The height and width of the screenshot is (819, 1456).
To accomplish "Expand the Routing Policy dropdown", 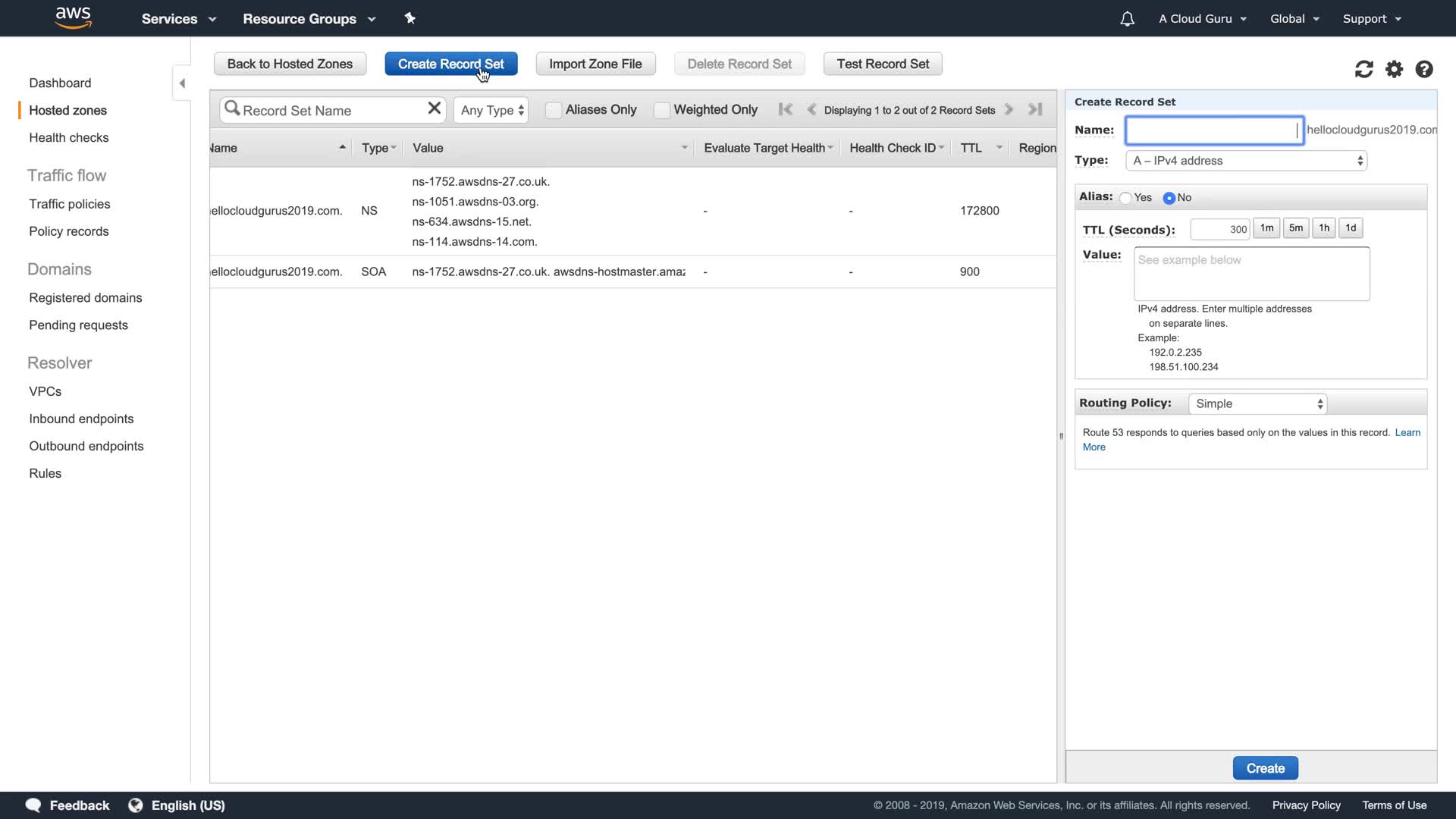I will pos(1257,403).
